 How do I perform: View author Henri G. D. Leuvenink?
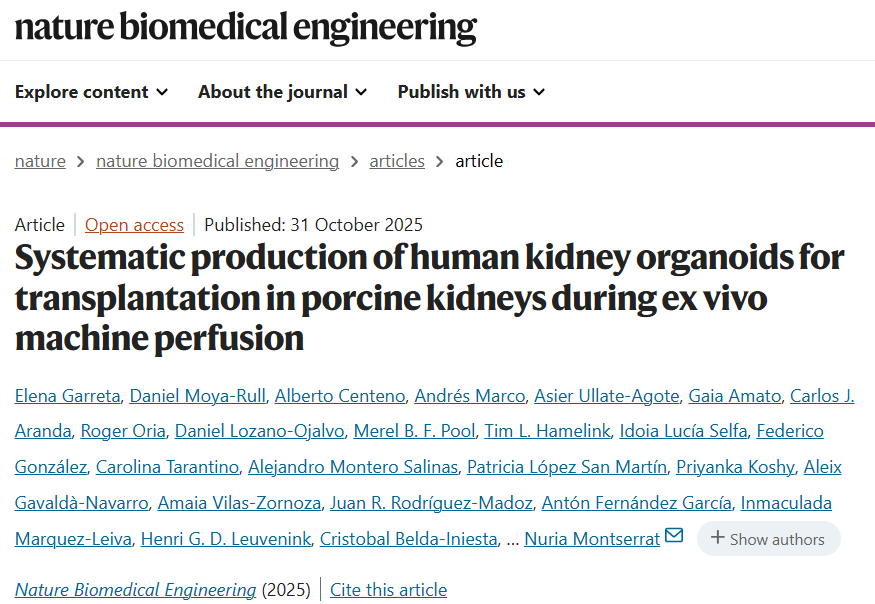[225, 539]
